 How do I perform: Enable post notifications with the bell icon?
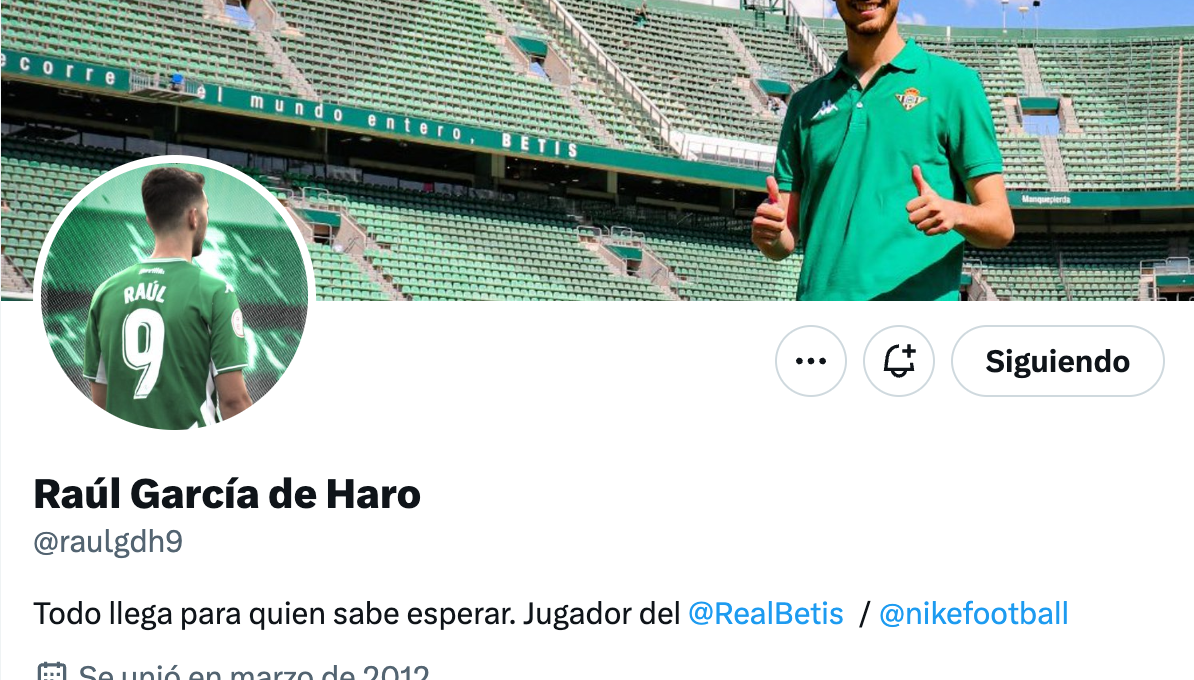899,361
